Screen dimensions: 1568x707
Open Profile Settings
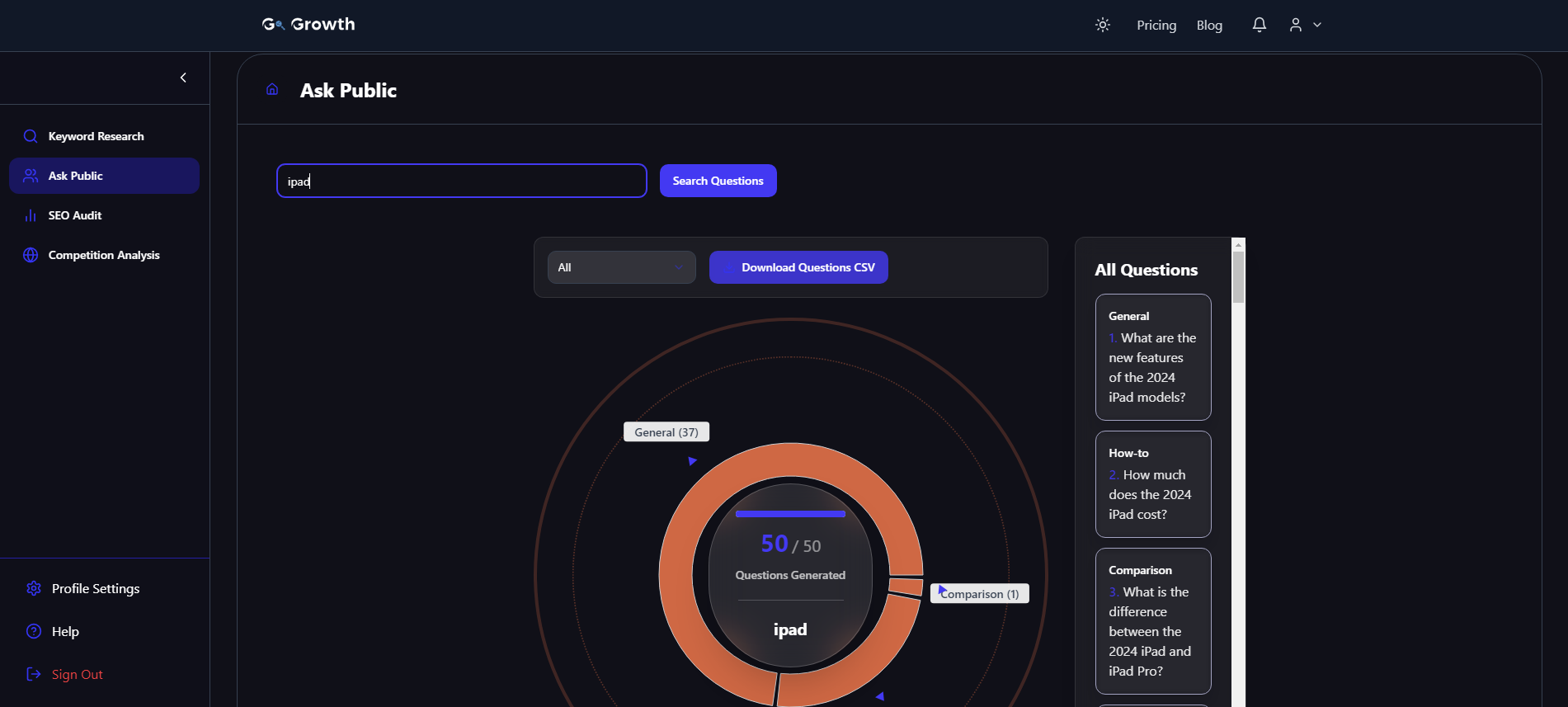click(96, 588)
